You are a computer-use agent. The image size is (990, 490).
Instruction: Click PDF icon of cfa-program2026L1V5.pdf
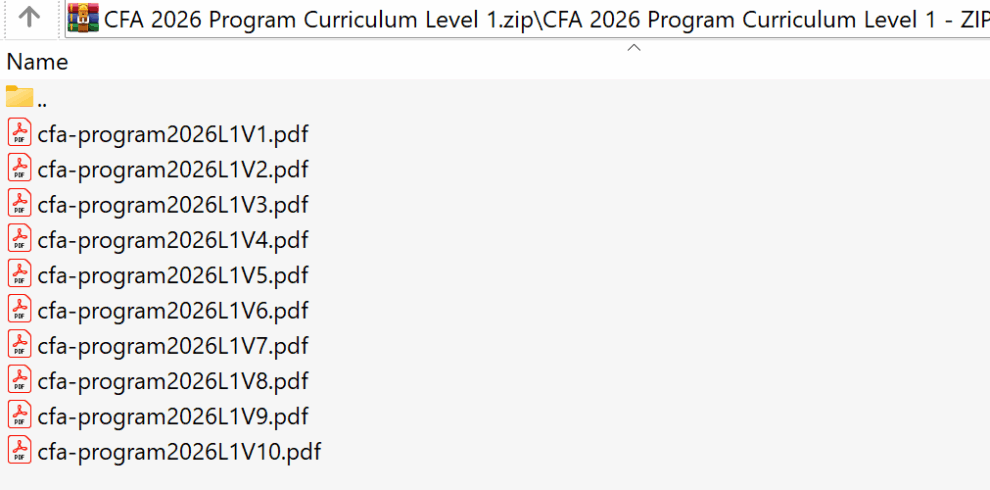click(x=19, y=274)
